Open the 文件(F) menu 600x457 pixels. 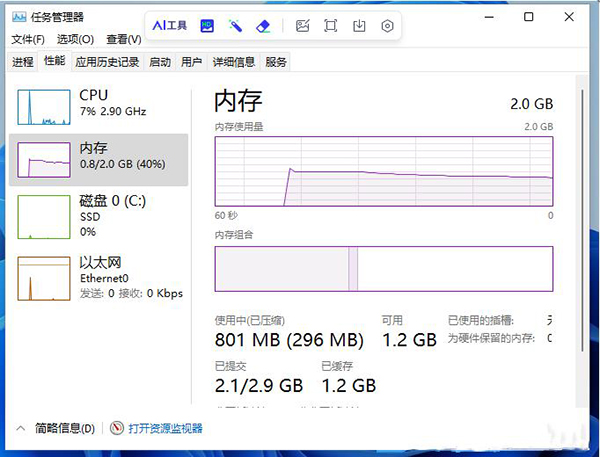28,40
